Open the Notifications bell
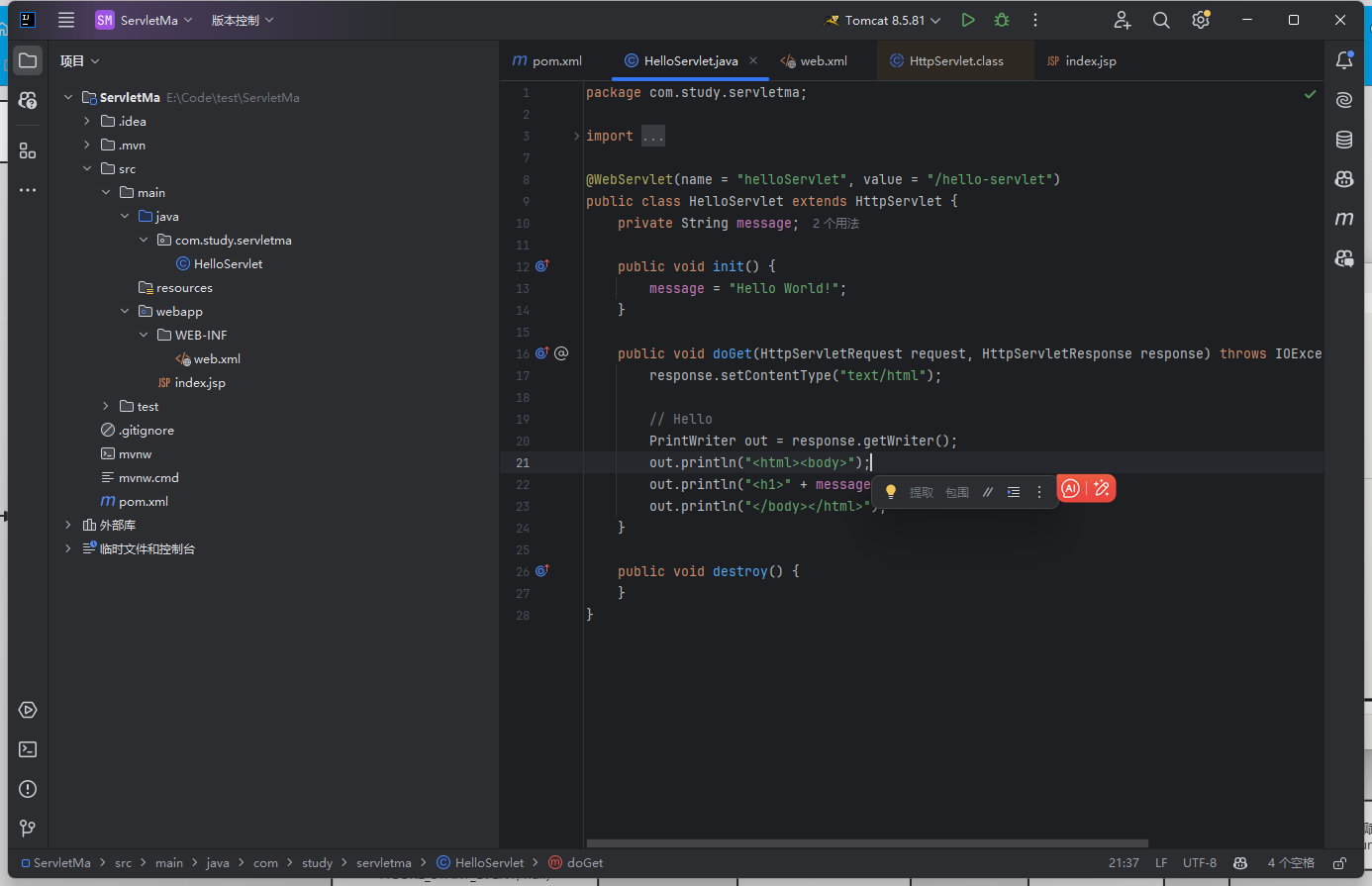The width and height of the screenshot is (1372, 886). click(1344, 60)
